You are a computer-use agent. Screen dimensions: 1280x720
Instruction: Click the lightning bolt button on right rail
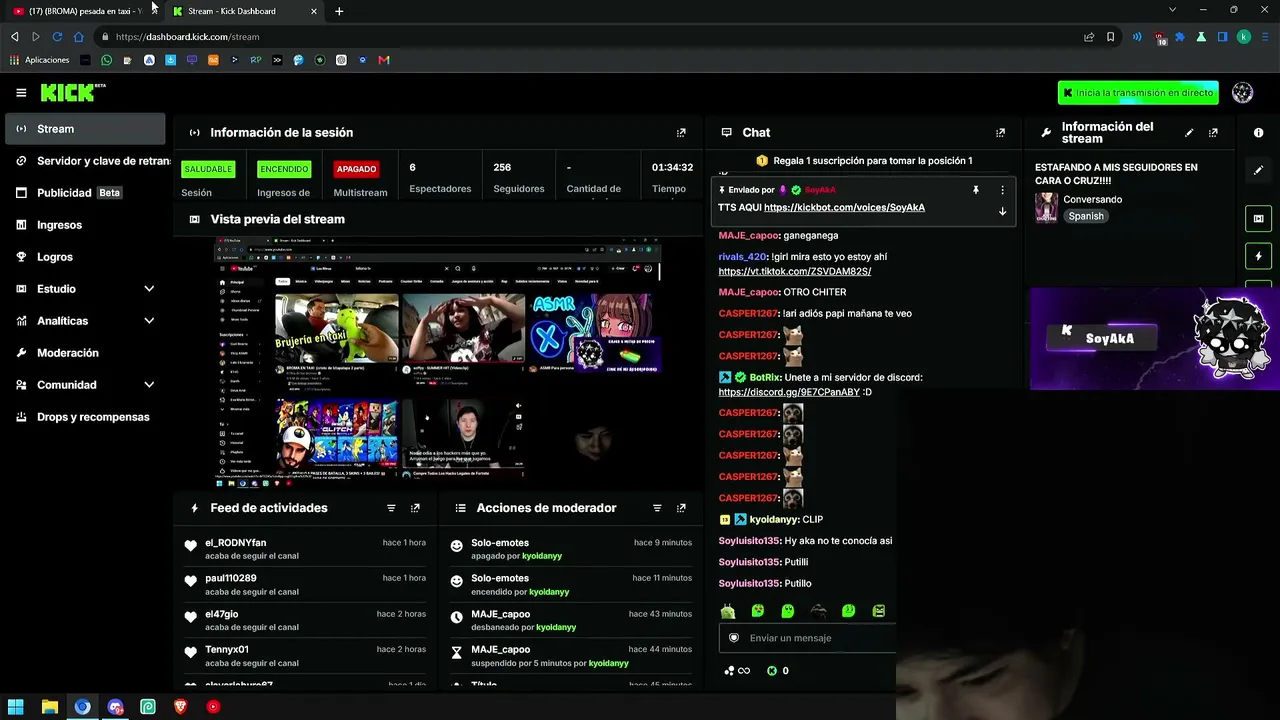tap(1258, 256)
